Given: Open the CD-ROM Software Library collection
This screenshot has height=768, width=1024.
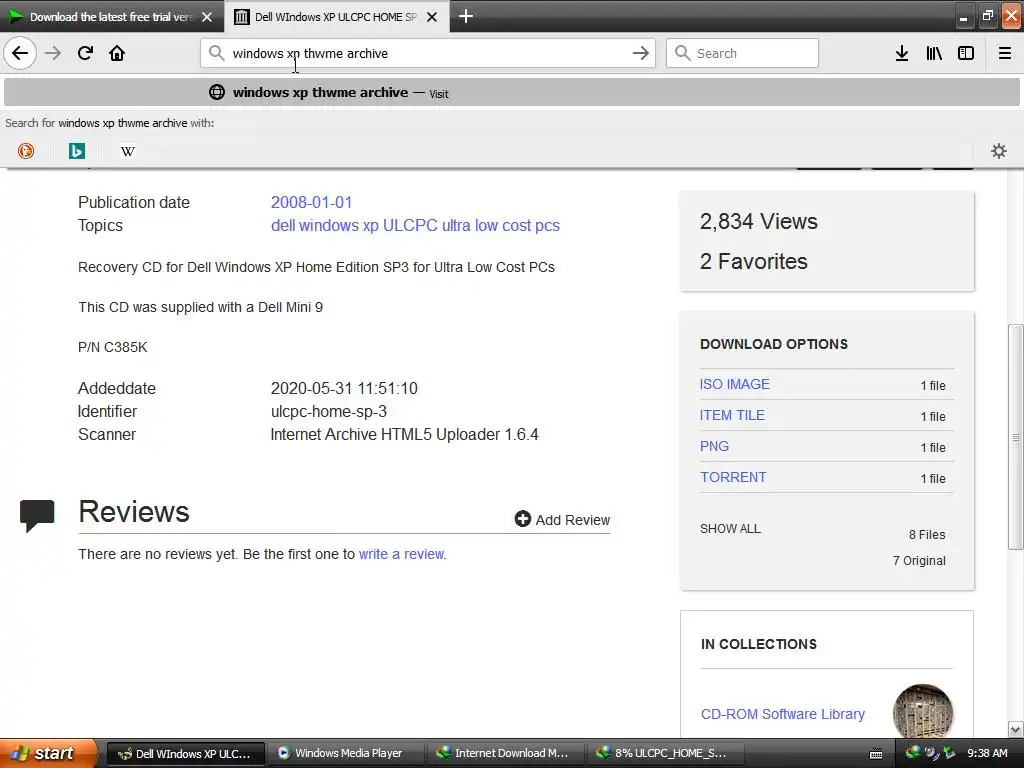Looking at the screenshot, I should click(783, 714).
